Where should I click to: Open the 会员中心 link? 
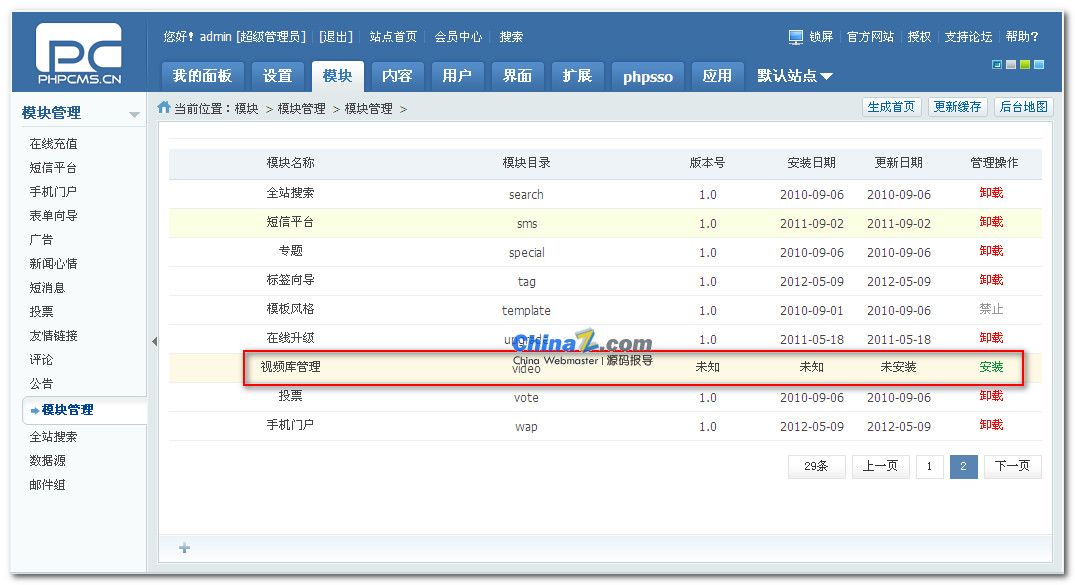pos(458,37)
